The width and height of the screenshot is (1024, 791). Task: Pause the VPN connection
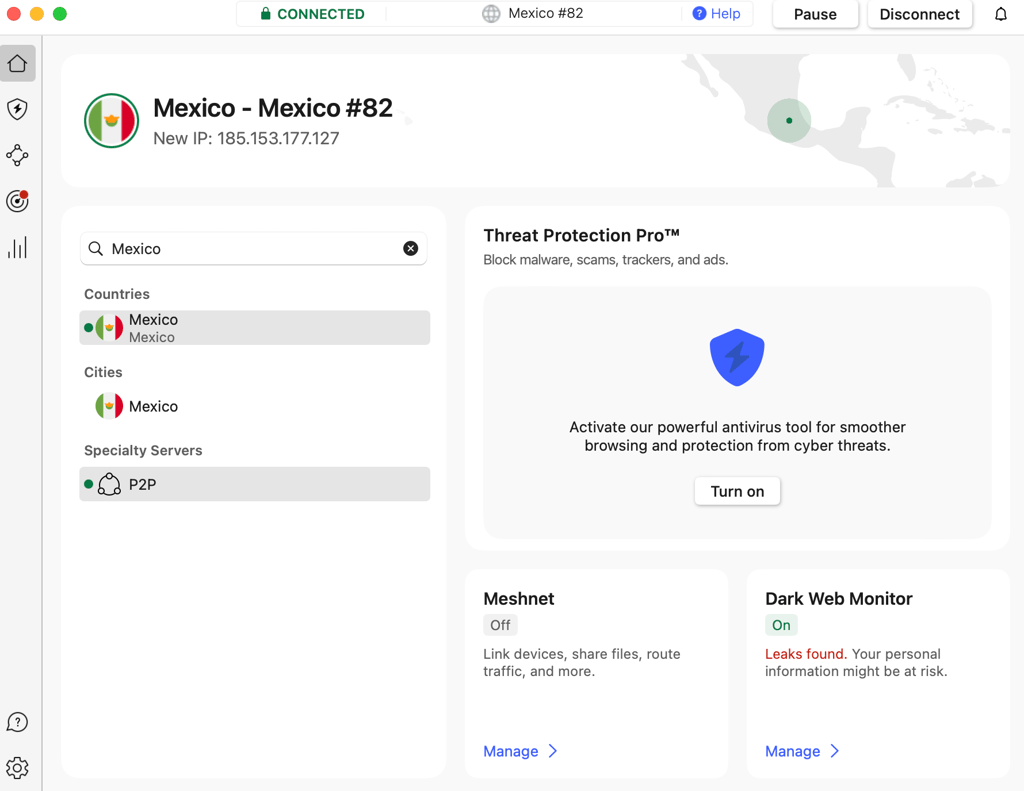(x=815, y=14)
